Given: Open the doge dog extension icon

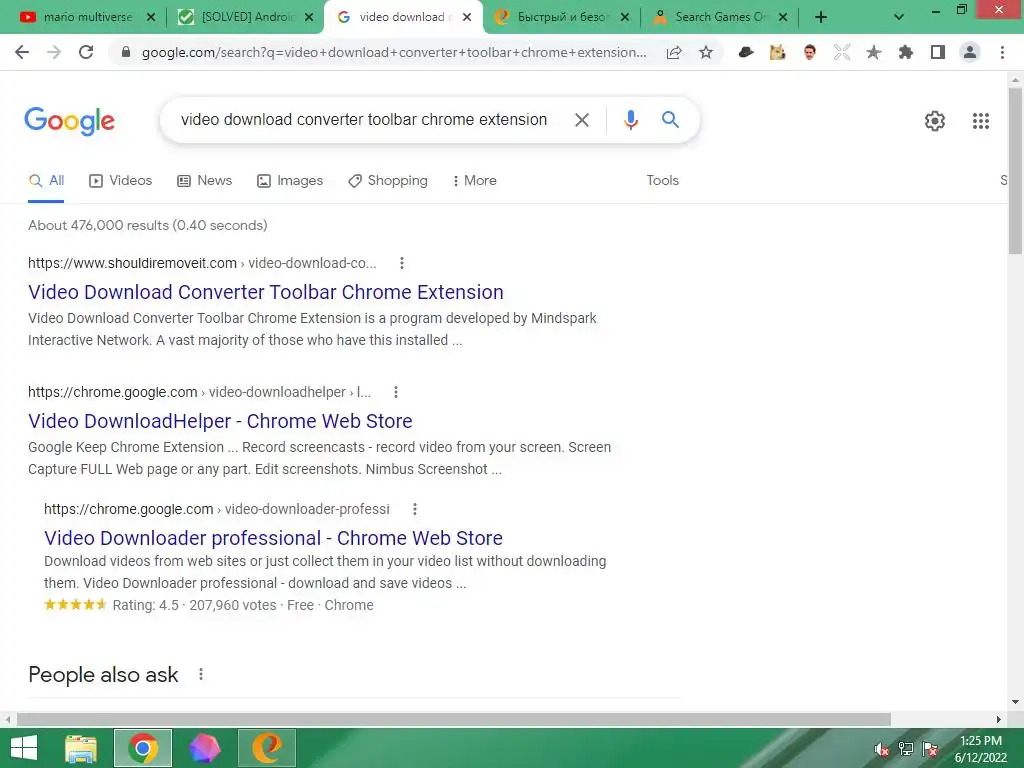Looking at the screenshot, I should [x=777, y=52].
